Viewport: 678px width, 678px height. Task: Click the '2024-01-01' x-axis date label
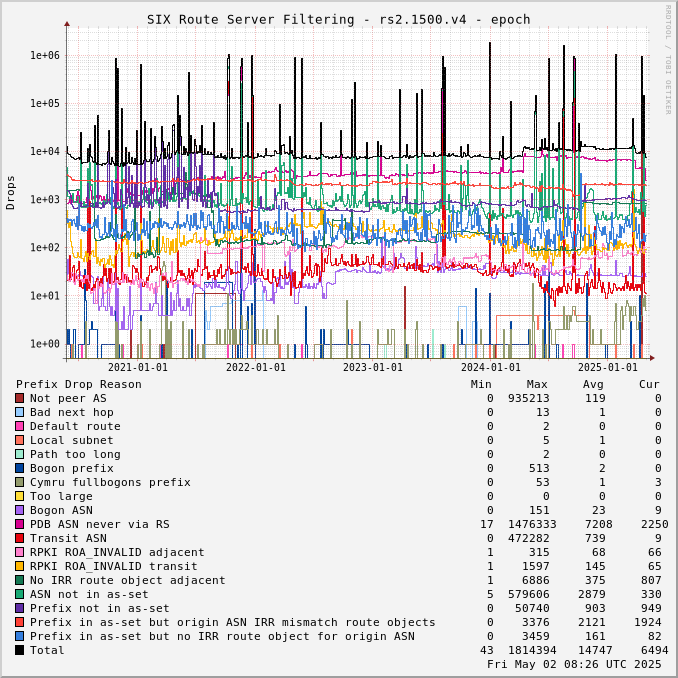pyautogui.click(x=491, y=368)
